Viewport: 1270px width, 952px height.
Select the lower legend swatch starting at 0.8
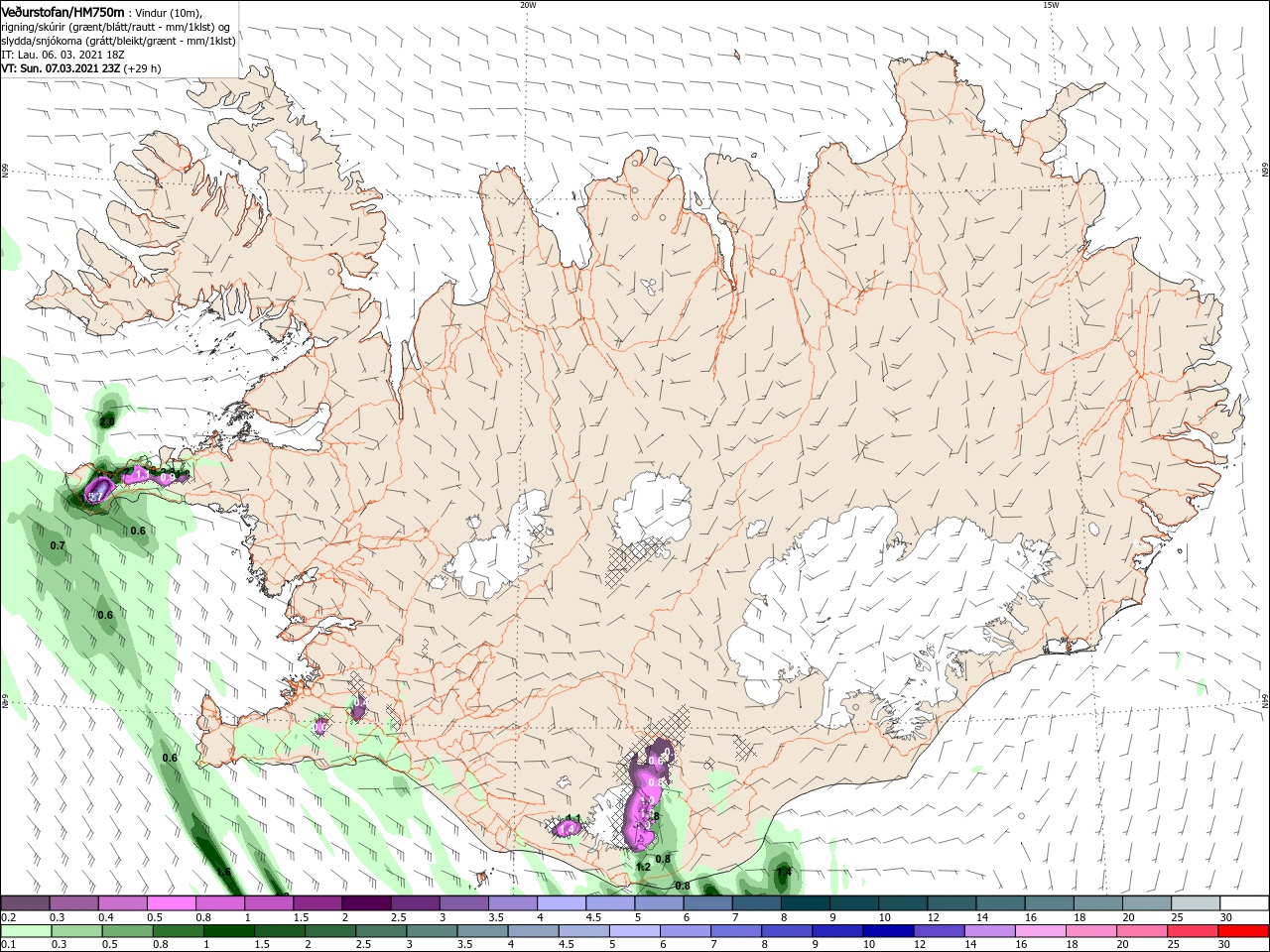[178, 931]
